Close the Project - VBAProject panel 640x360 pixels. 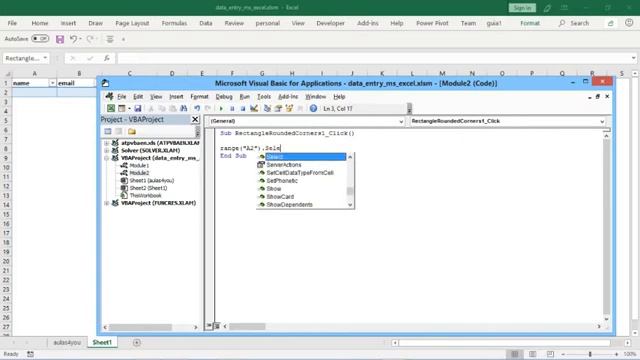tap(195, 119)
